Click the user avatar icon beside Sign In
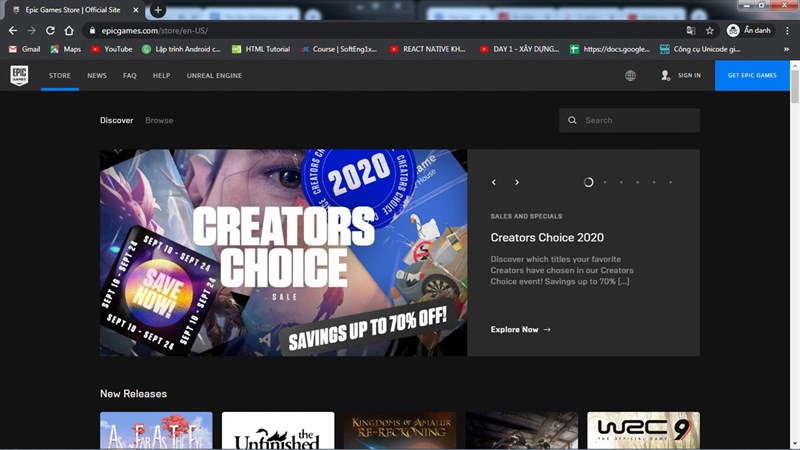 coord(665,76)
